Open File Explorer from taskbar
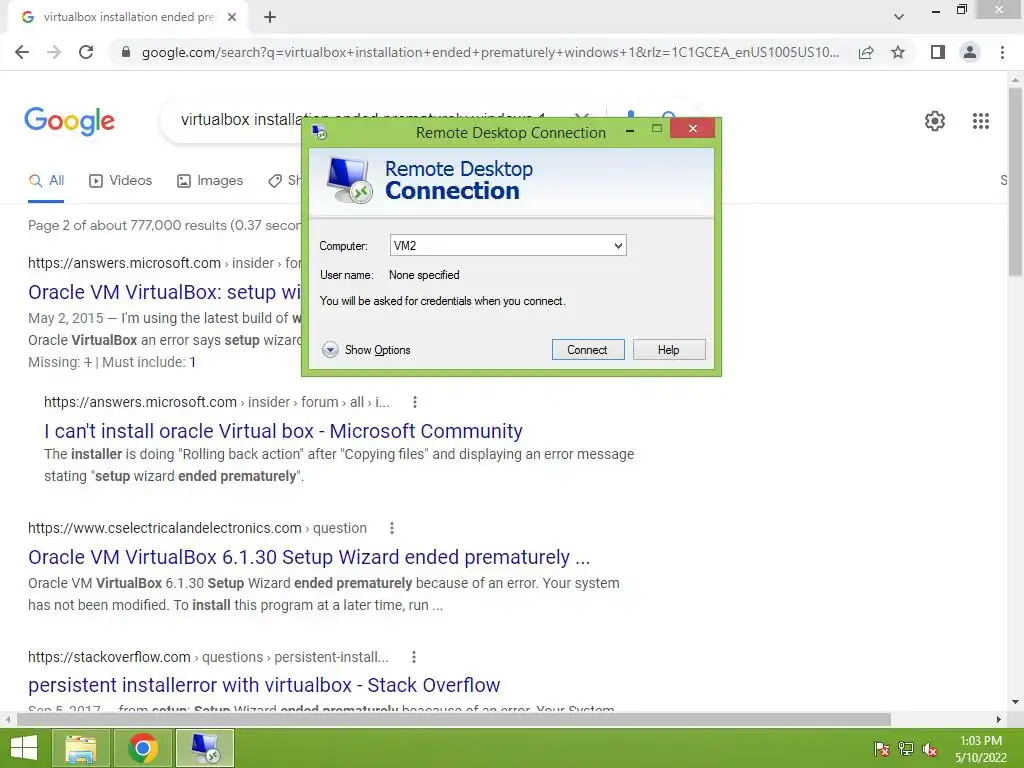The image size is (1024, 768). click(x=80, y=748)
